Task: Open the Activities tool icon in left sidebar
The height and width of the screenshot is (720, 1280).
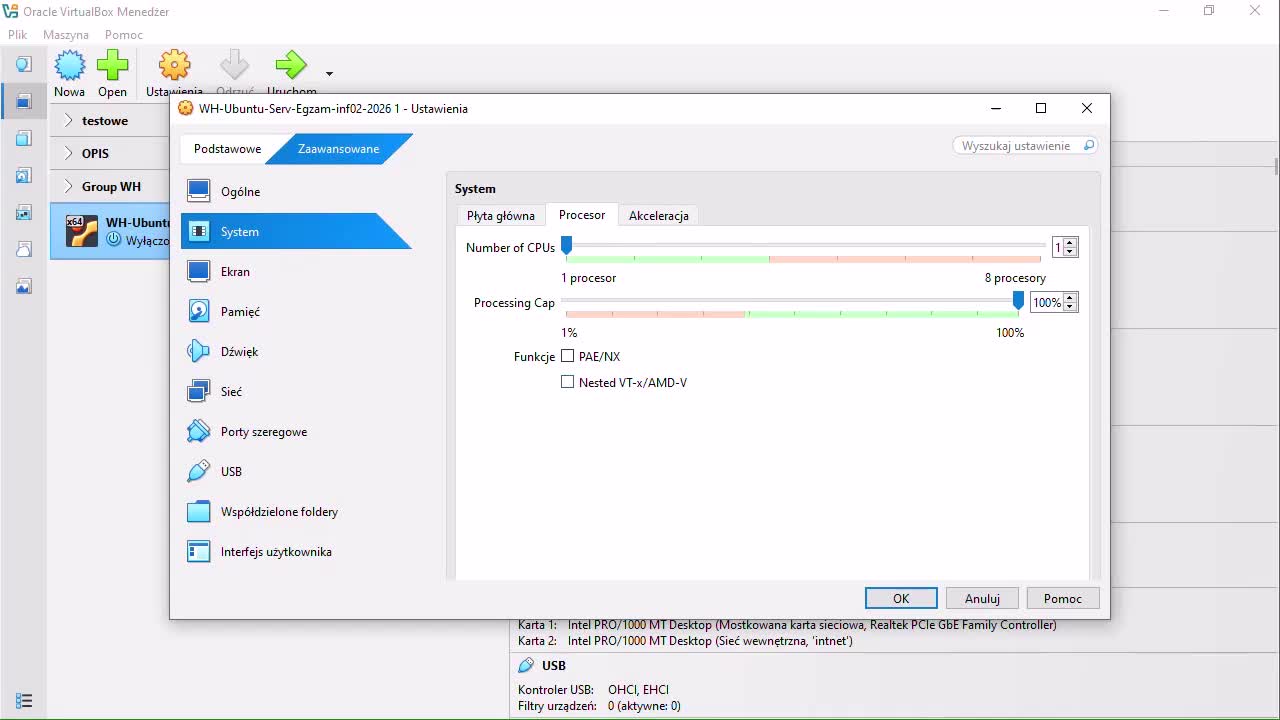Action: [x=23, y=286]
